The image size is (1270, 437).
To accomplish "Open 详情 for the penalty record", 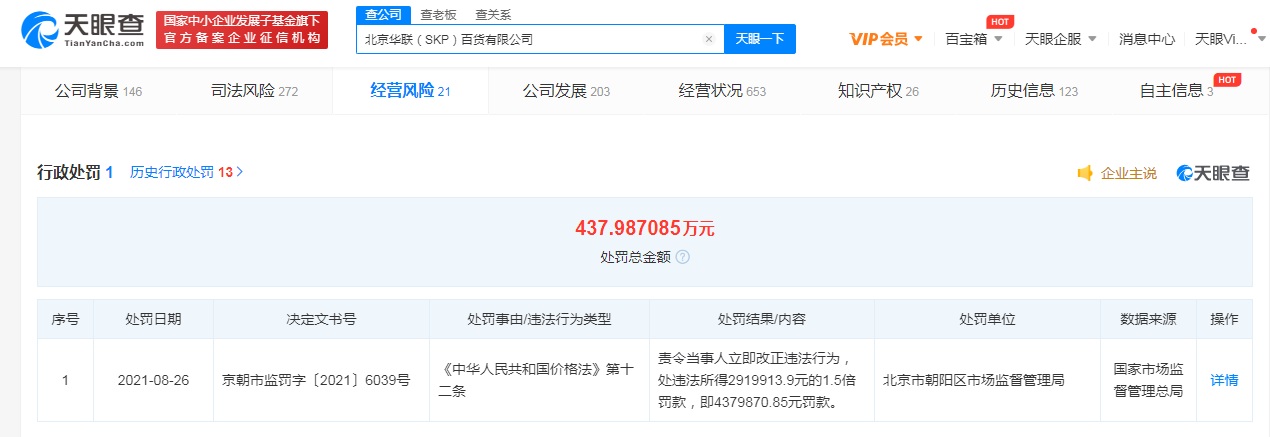I will [1224, 380].
